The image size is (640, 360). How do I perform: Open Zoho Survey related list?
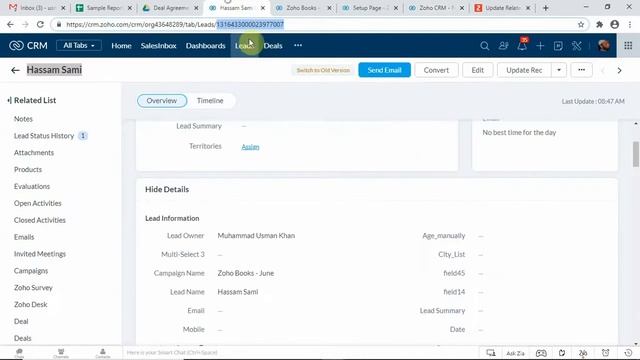tap(33, 288)
